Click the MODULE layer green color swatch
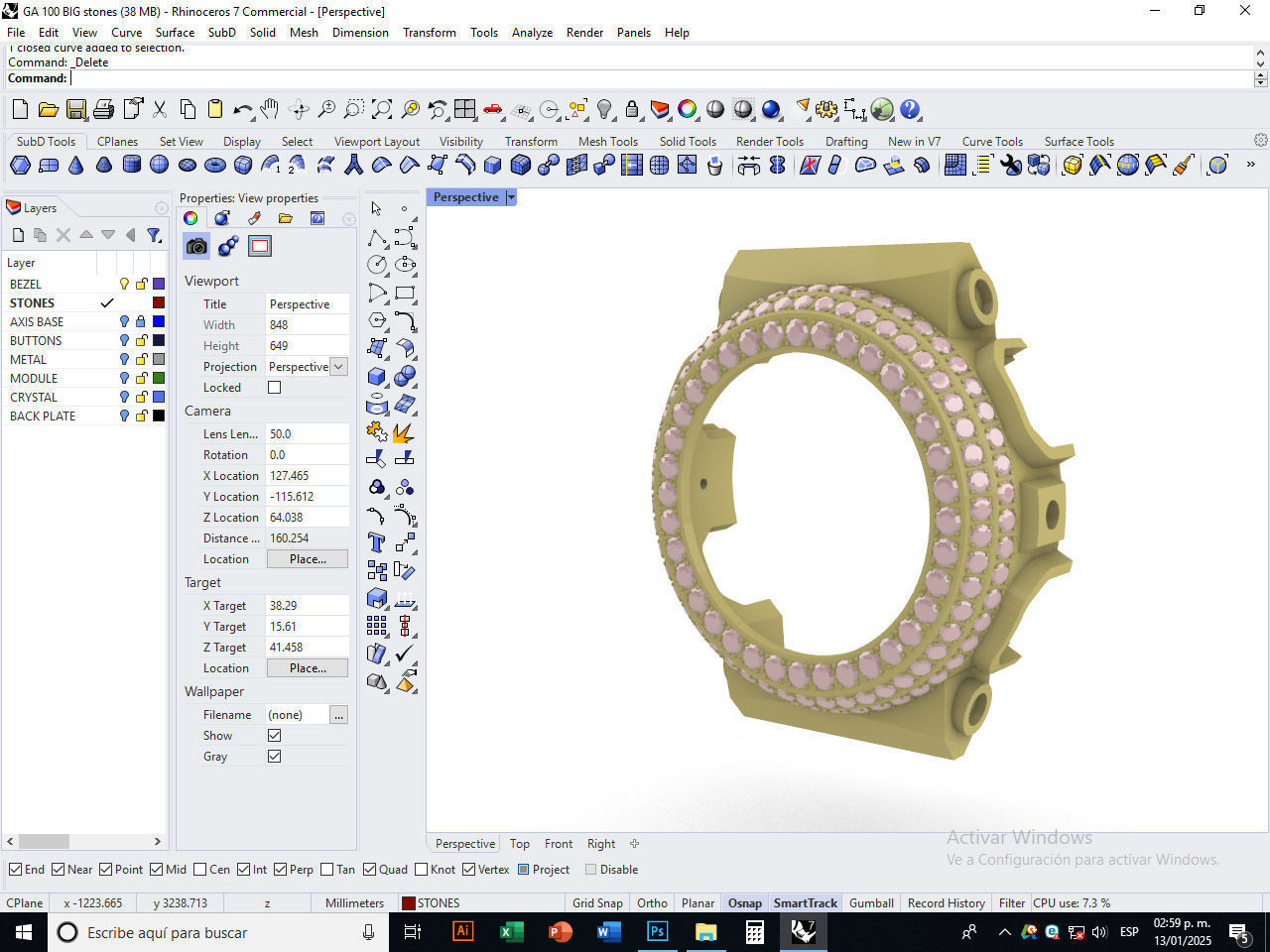The image size is (1270, 952). pyautogui.click(x=159, y=378)
